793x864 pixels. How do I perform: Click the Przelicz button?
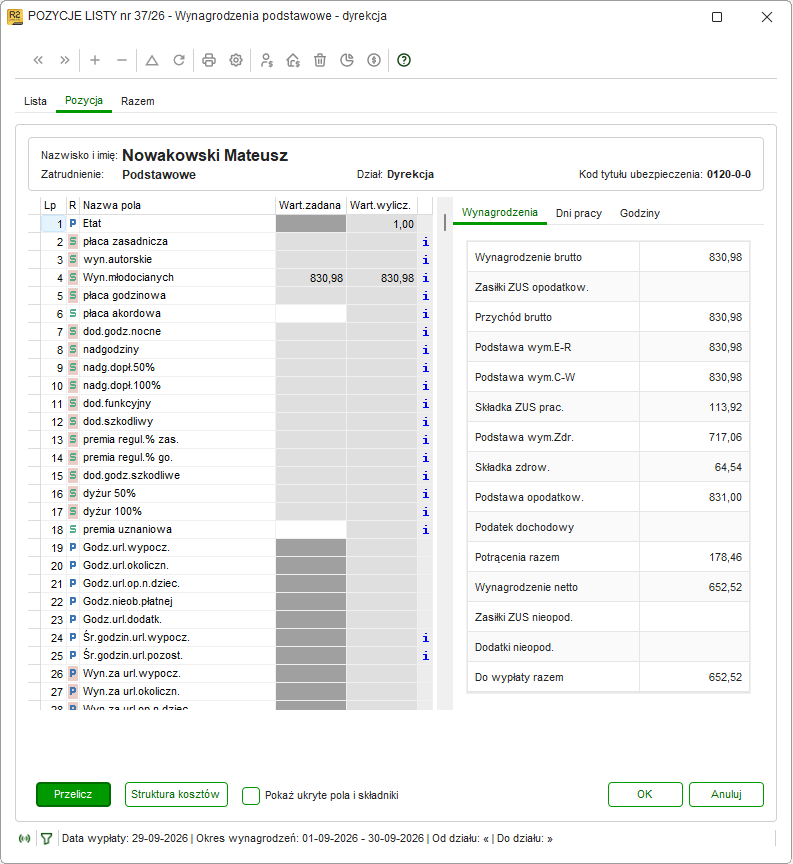(73, 795)
